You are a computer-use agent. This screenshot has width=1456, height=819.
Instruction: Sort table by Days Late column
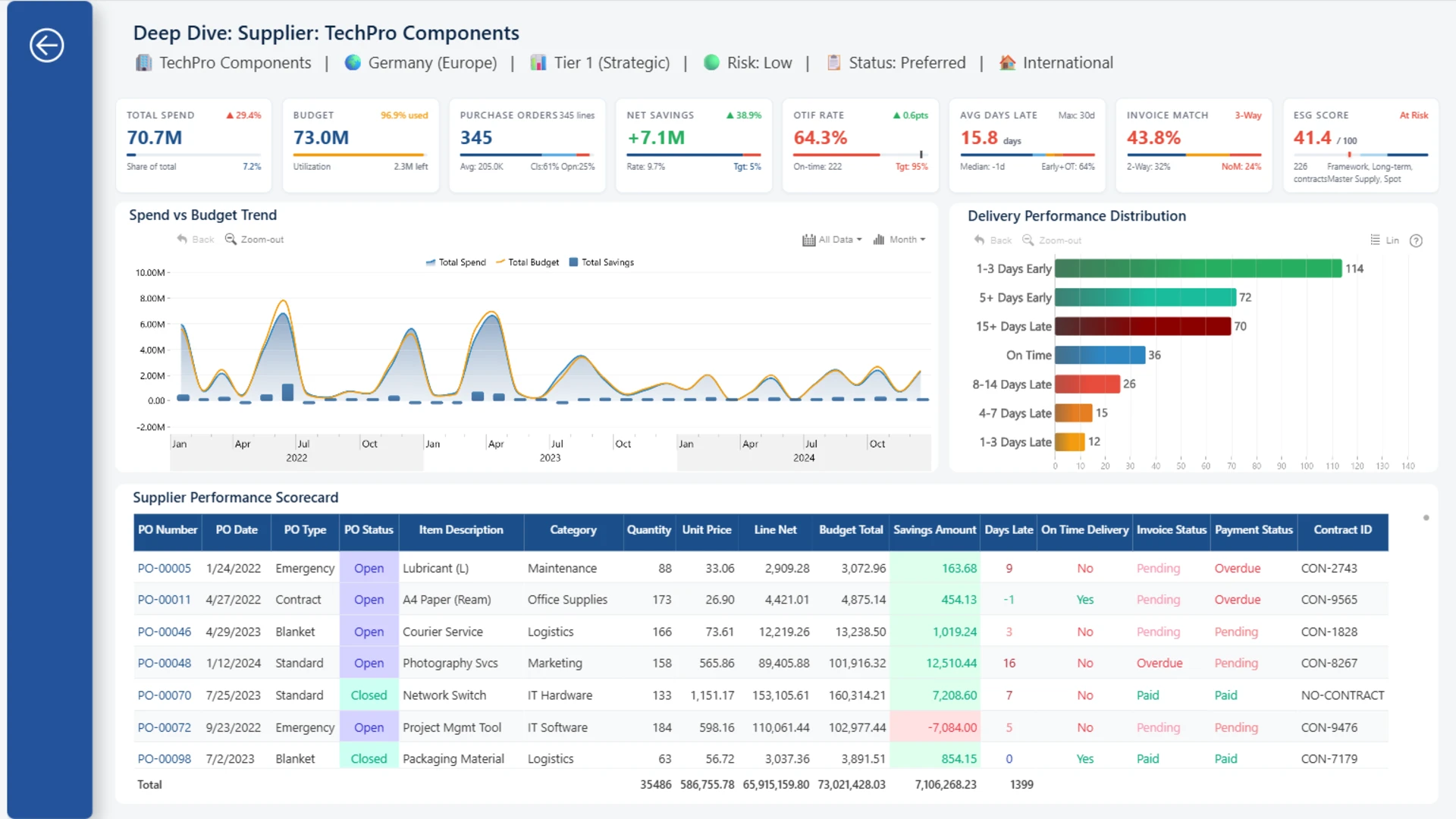click(x=1009, y=530)
